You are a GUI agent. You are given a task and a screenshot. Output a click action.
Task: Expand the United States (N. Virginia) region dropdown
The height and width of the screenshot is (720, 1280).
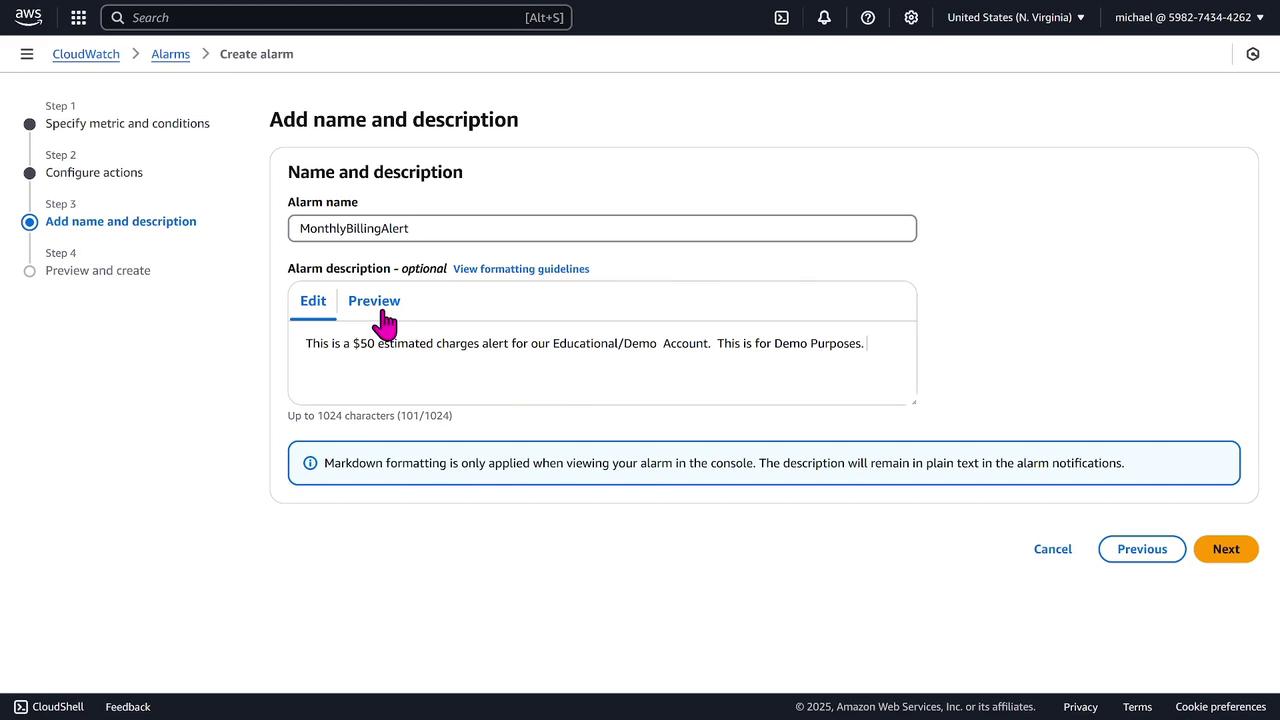pos(1015,17)
